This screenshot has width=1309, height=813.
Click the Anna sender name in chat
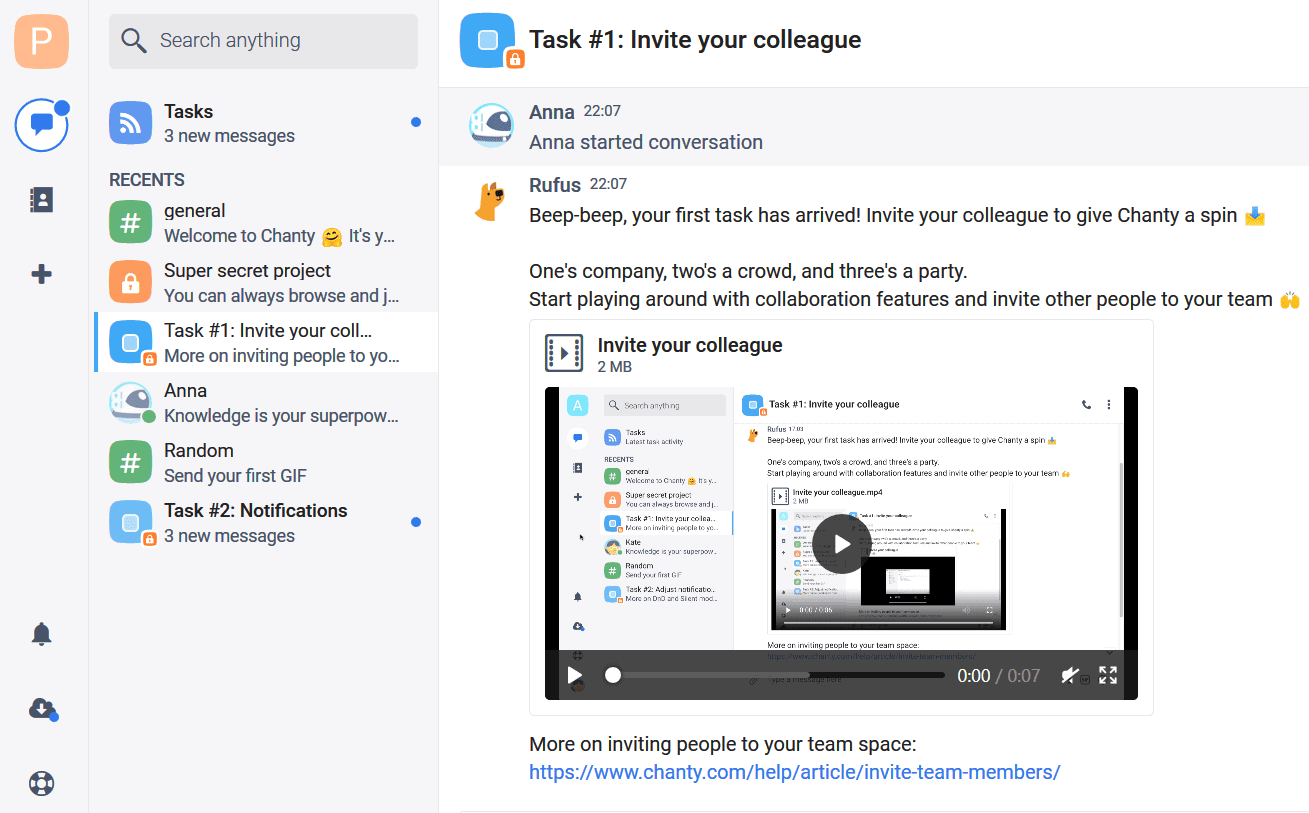click(x=552, y=112)
